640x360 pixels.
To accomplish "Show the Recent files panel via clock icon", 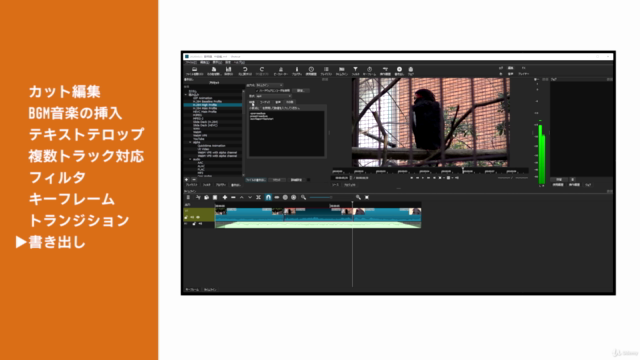I will tap(311, 71).
